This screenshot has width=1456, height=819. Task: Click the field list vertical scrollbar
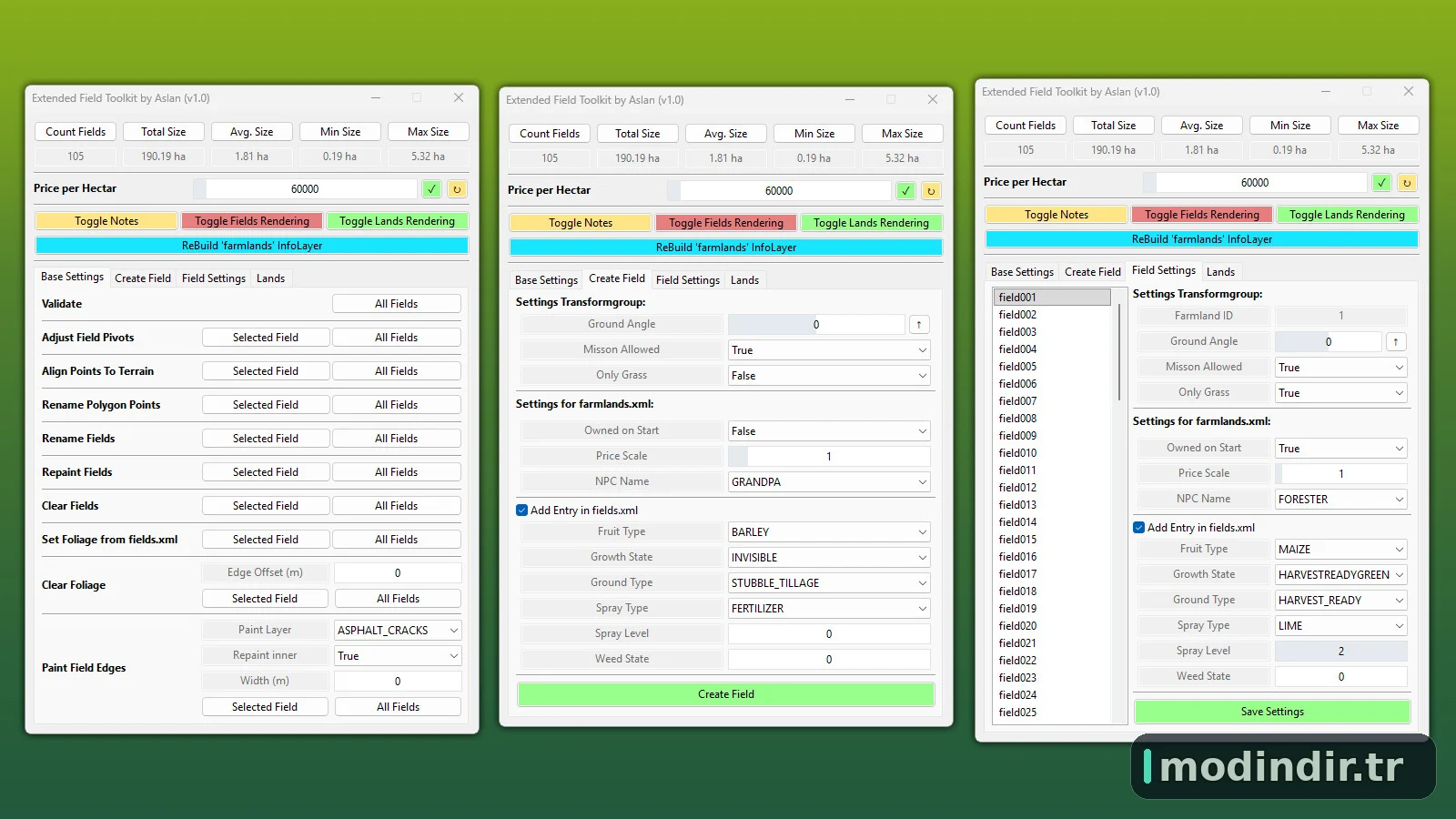click(1118, 352)
